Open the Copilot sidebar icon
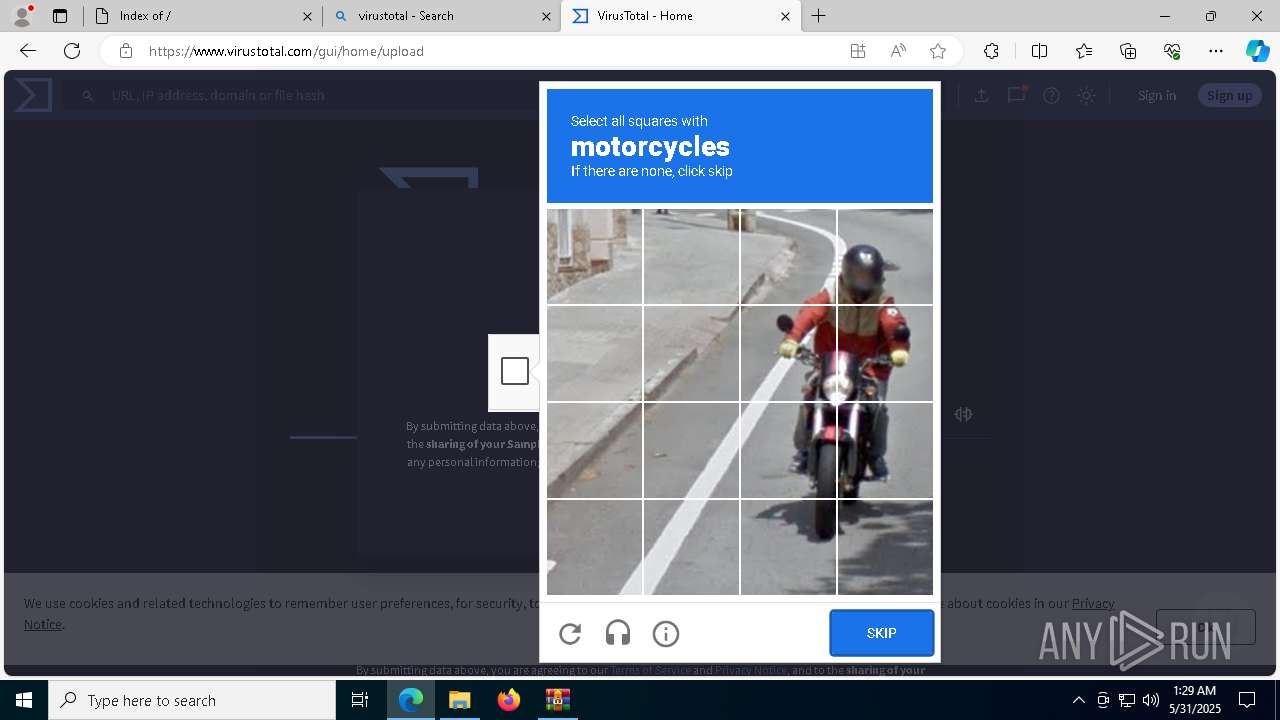 1257,51
